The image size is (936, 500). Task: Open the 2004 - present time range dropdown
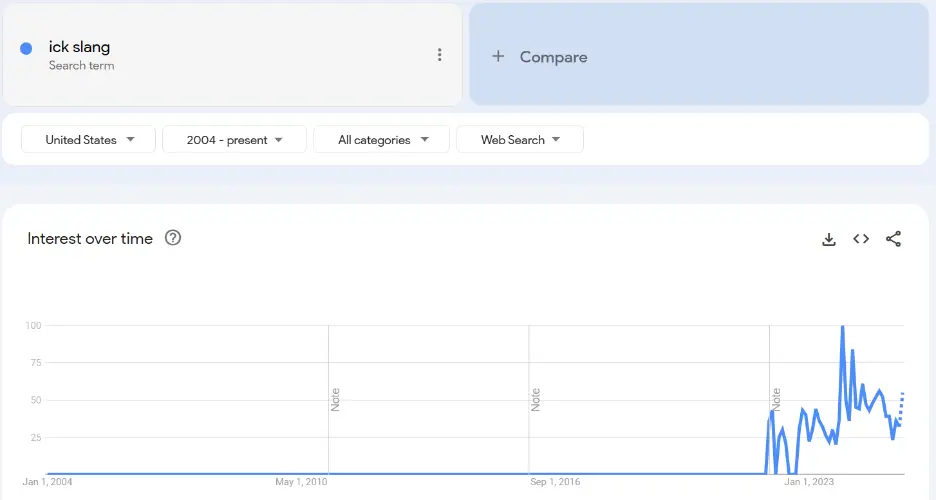[x=234, y=140]
